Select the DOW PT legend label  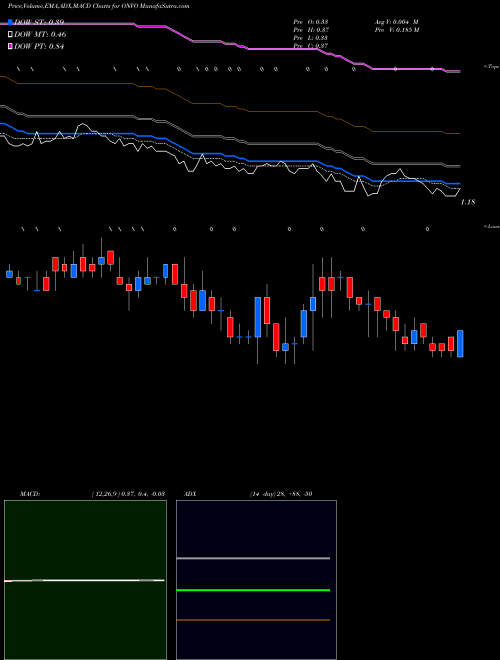pyautogui.click(x=39, y=47)
